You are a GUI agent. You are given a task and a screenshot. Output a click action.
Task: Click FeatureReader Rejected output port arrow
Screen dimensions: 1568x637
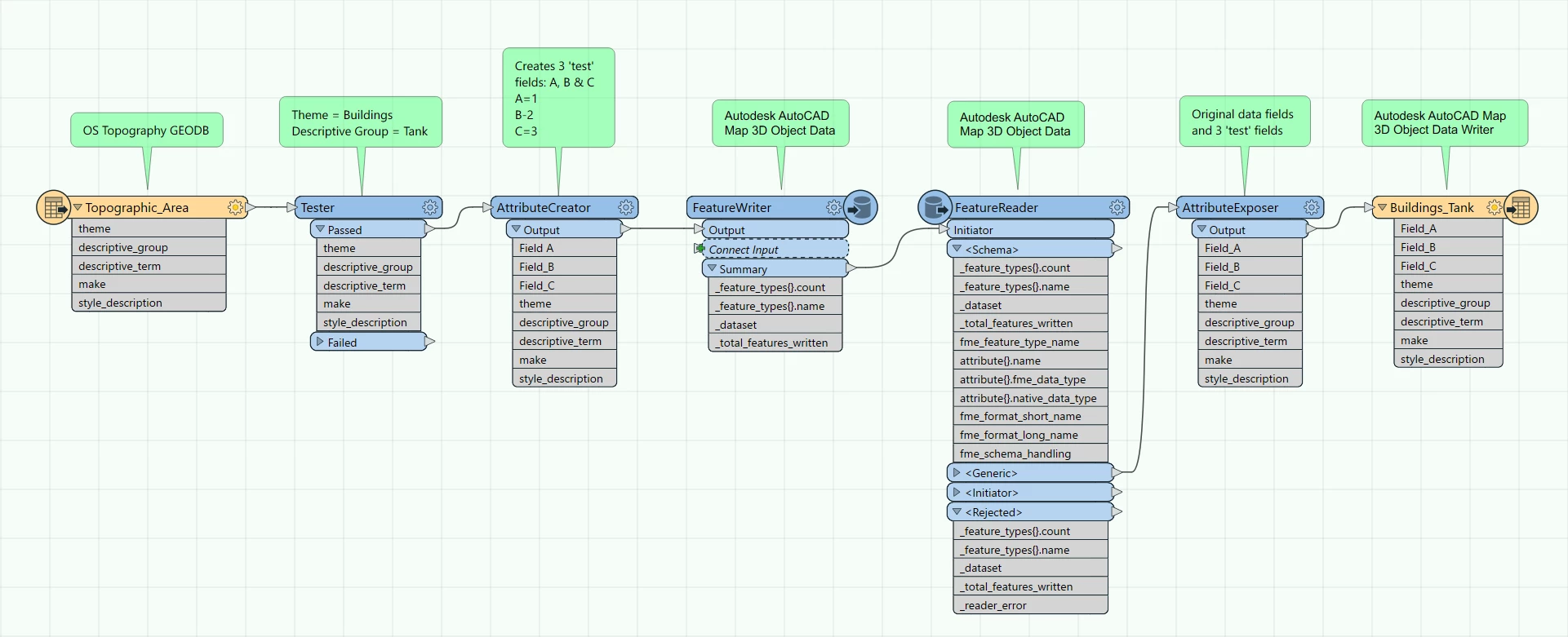pos(1117,511)
